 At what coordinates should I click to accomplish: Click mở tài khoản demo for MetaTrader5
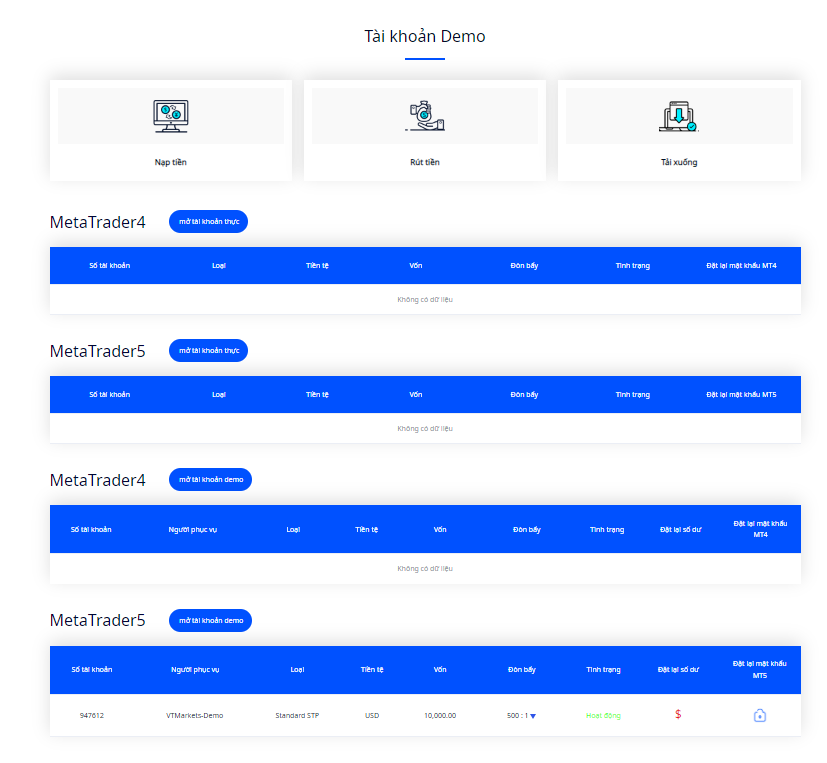click(210, 620)
